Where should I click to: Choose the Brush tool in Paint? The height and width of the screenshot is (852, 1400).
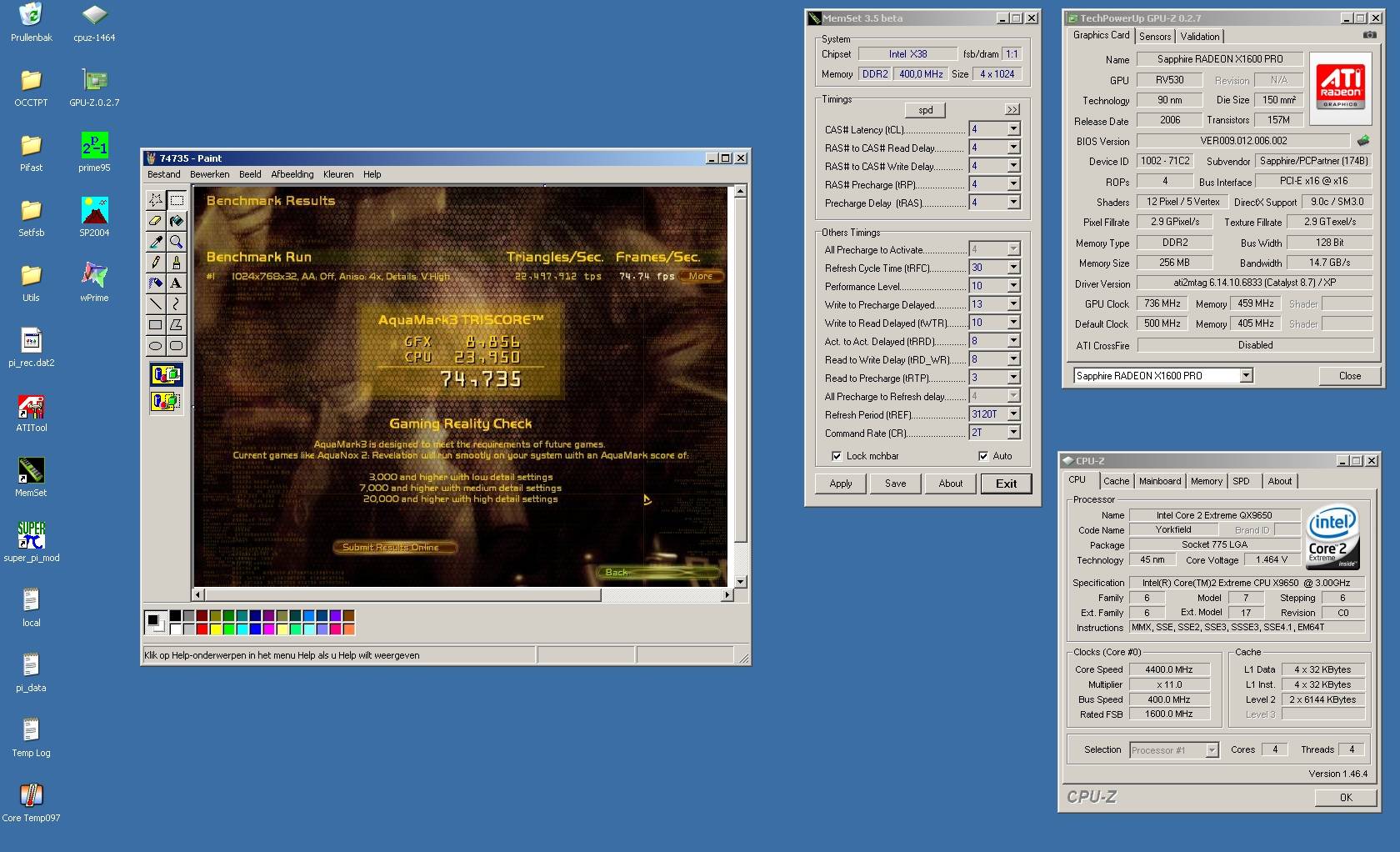pos(177,263)
